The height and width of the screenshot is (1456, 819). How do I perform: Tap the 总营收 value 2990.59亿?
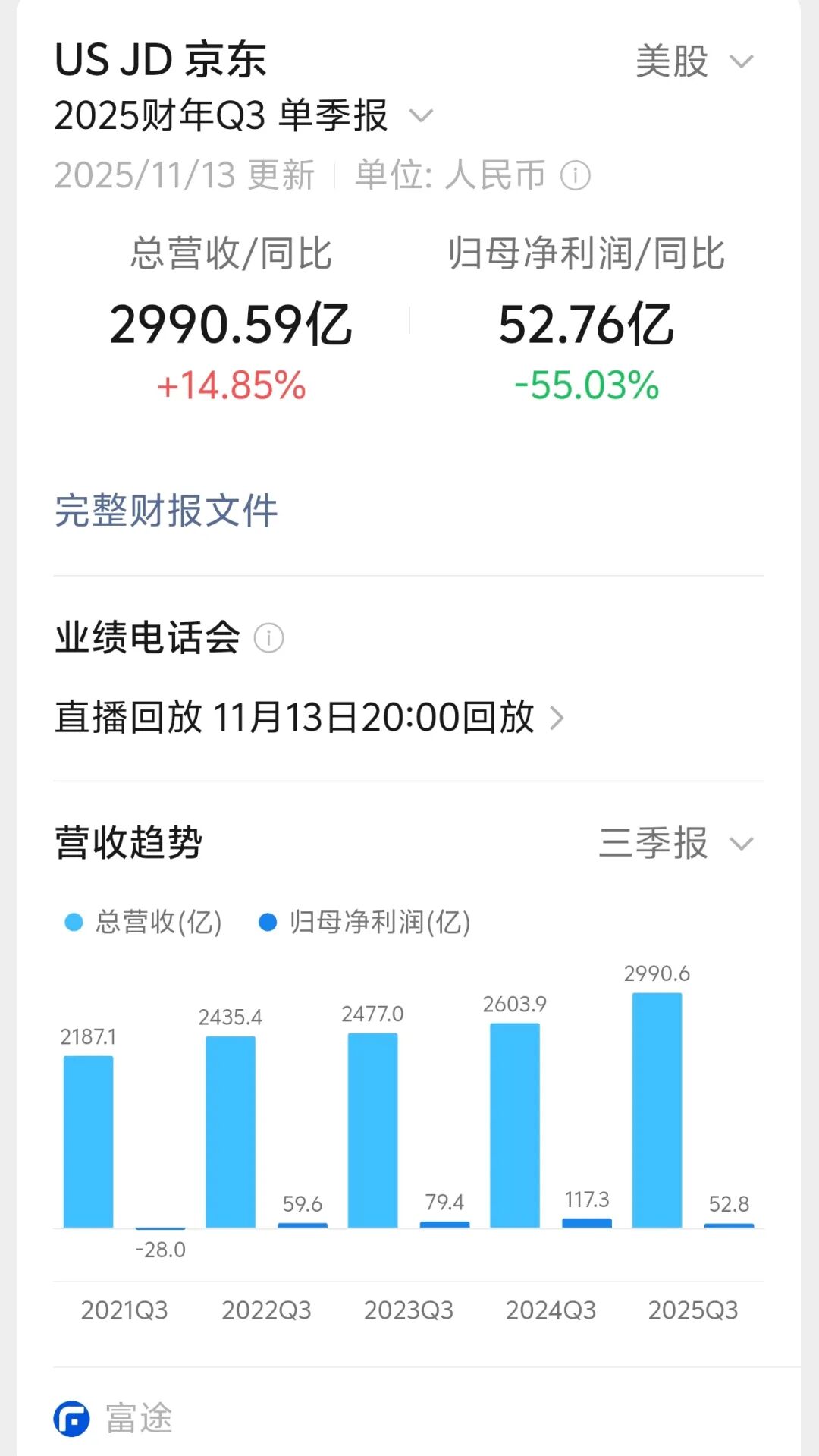(231, 325)
